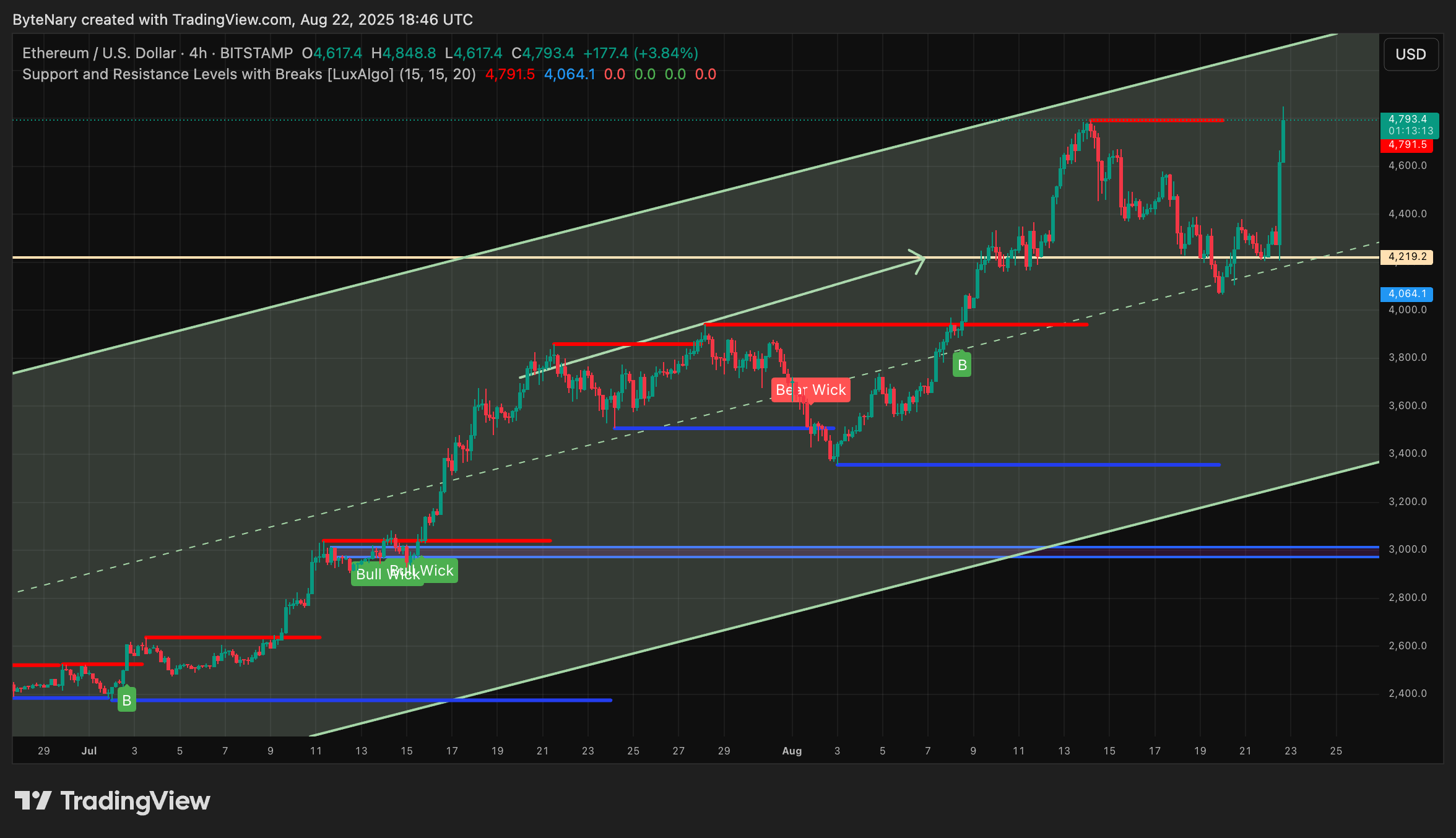This screenshot has width=1456, height=838.
Task: Select the green 'B' break badge near July 3
Action: [127, 700]
